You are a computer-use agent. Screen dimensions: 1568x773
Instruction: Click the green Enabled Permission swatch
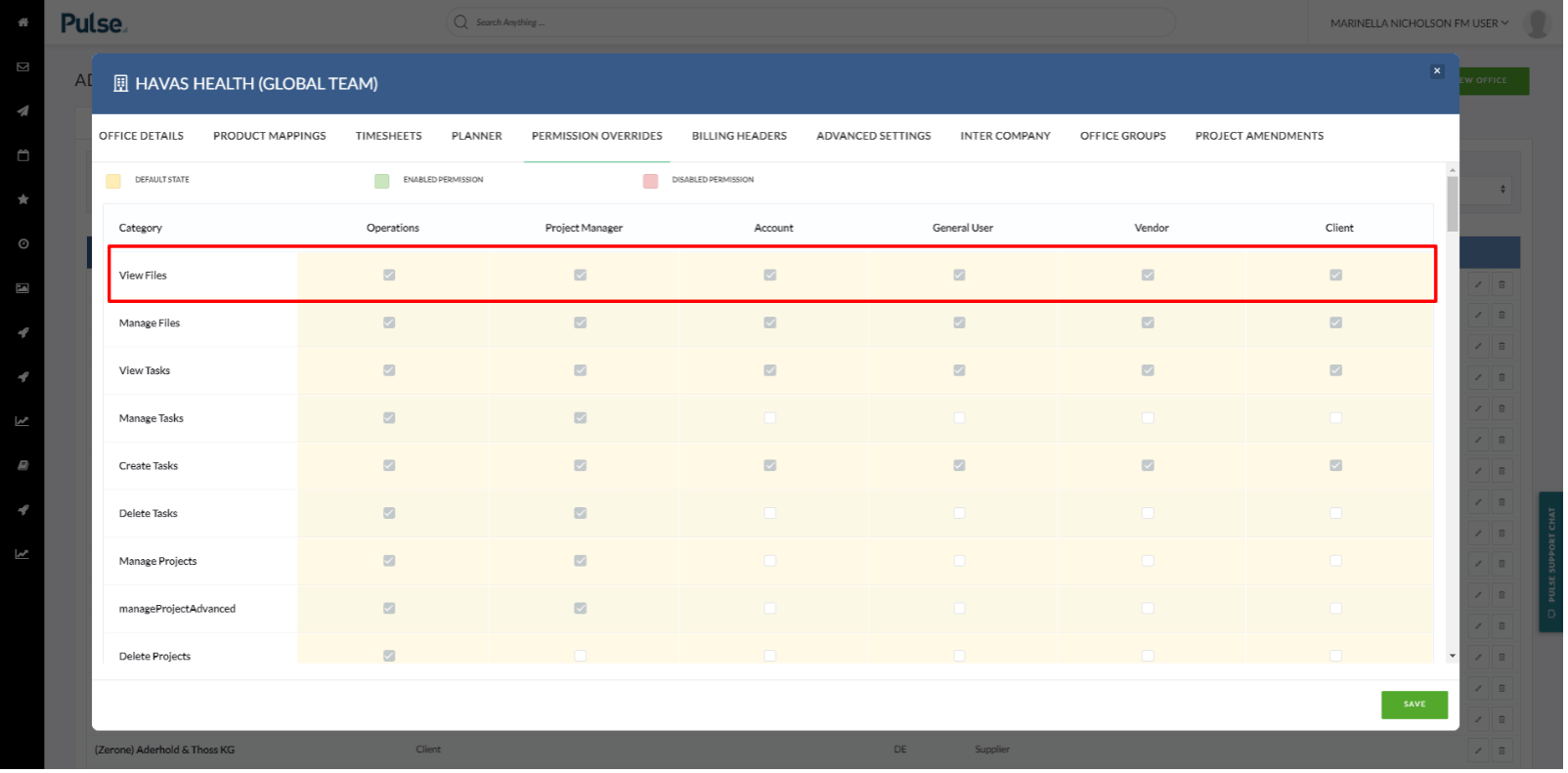point(383,182)
